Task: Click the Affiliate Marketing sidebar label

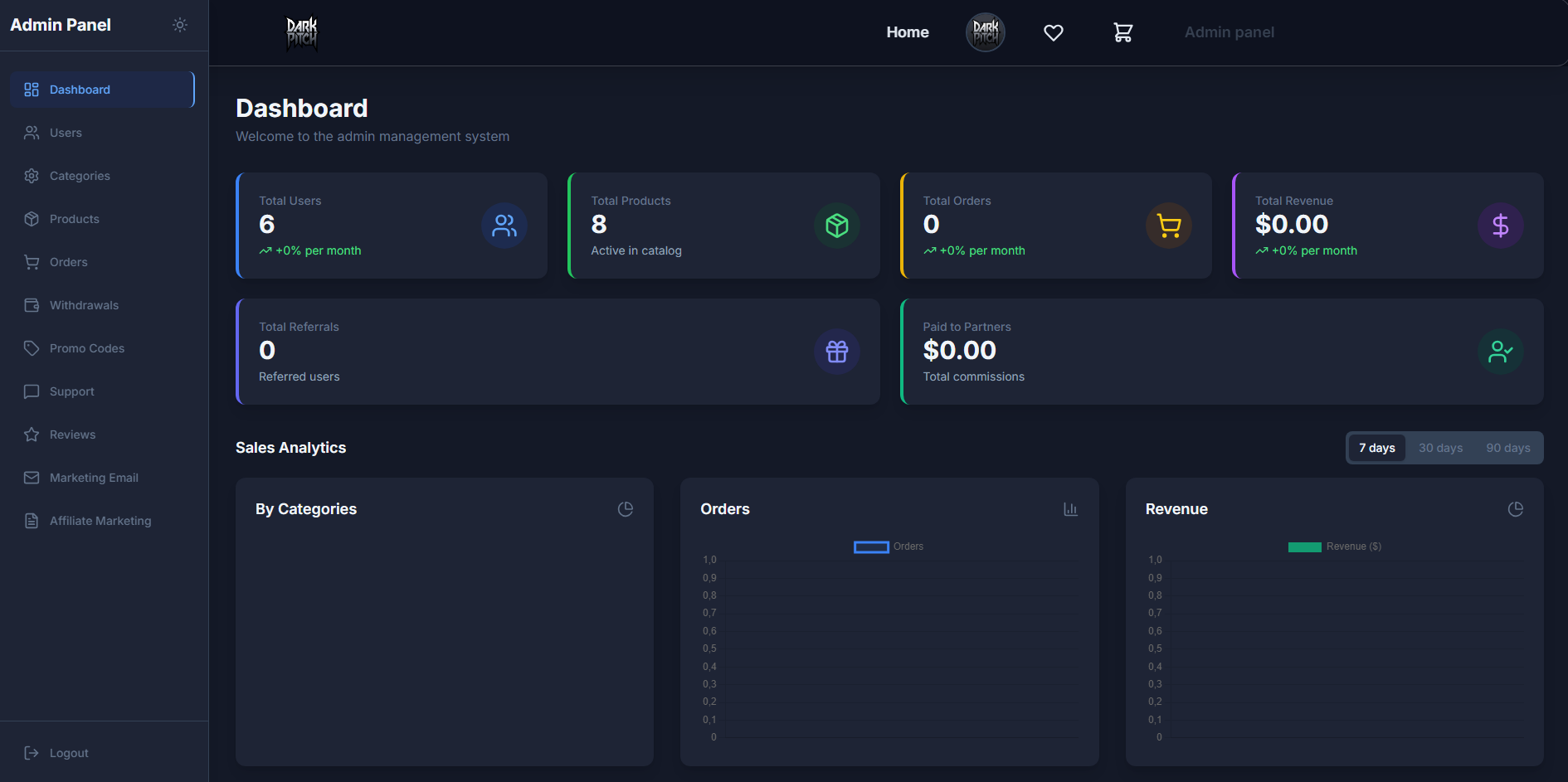Action: click(x=100, y=521)
